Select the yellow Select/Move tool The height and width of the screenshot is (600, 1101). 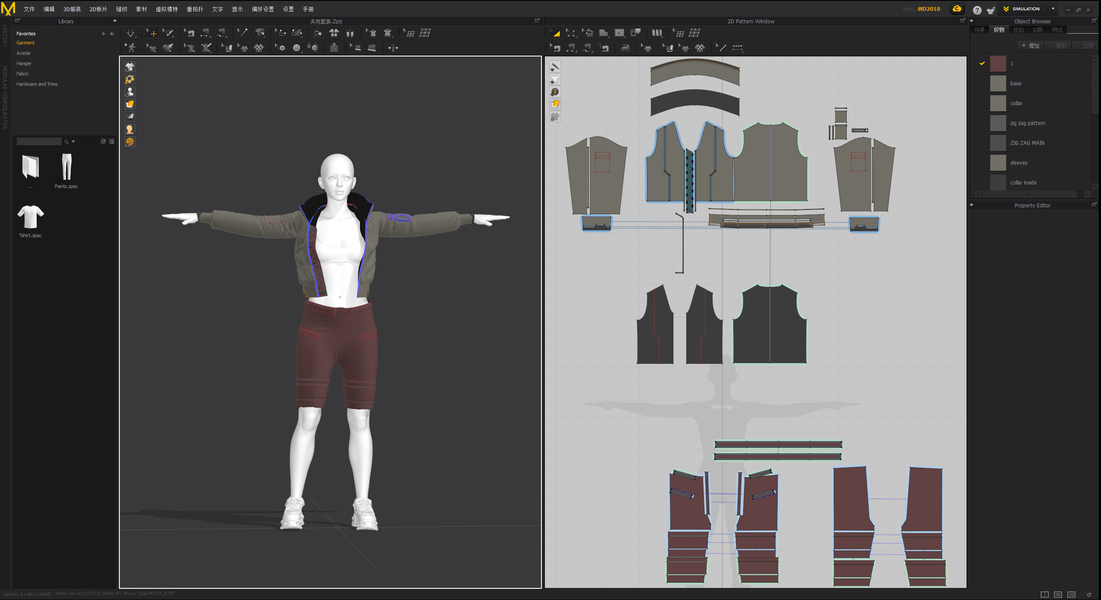click(x=153, y=33)
